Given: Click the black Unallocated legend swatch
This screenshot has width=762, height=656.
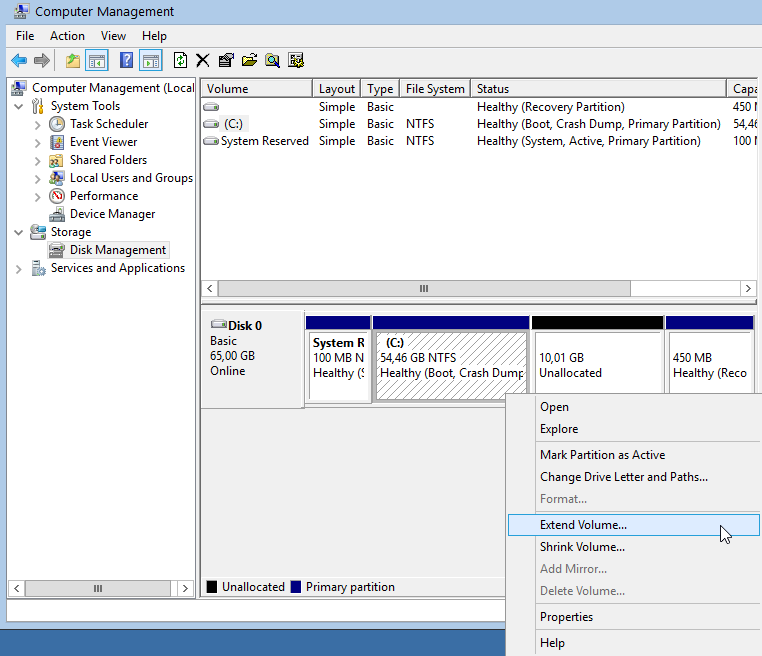Looking at the screenshot, I should click(212, 587).
